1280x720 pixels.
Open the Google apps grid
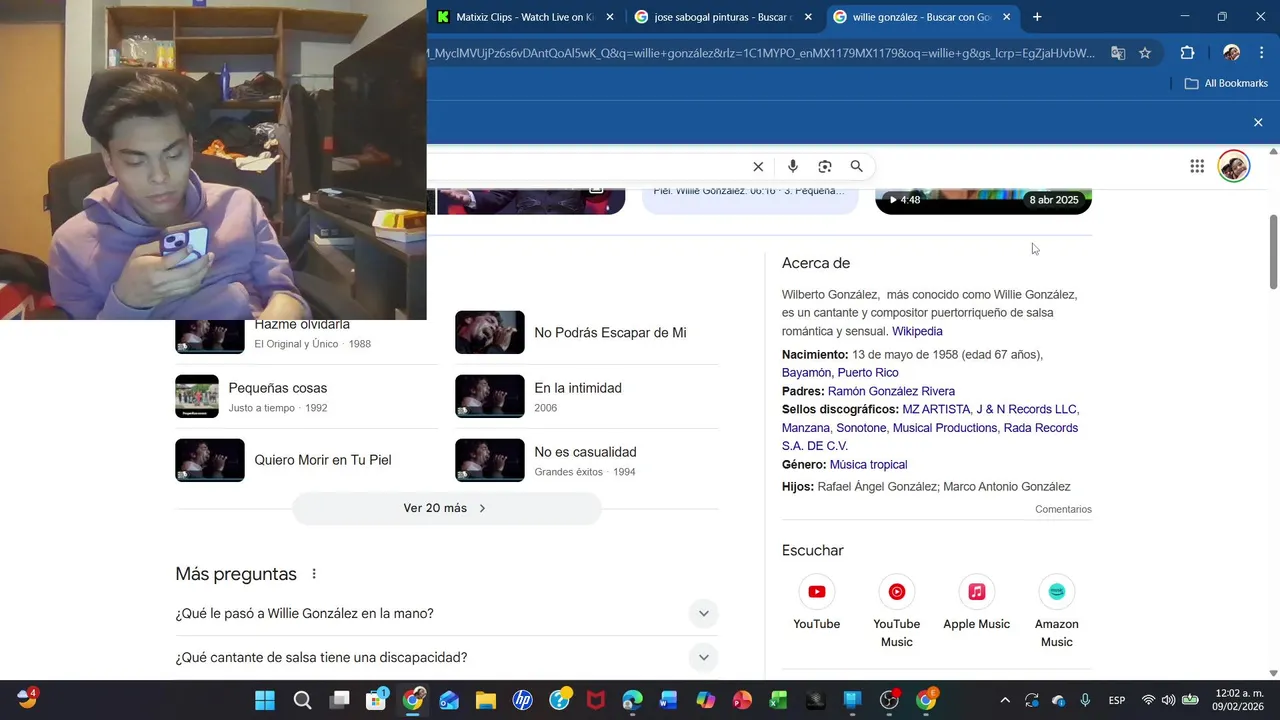click(x=1197, y=167)
